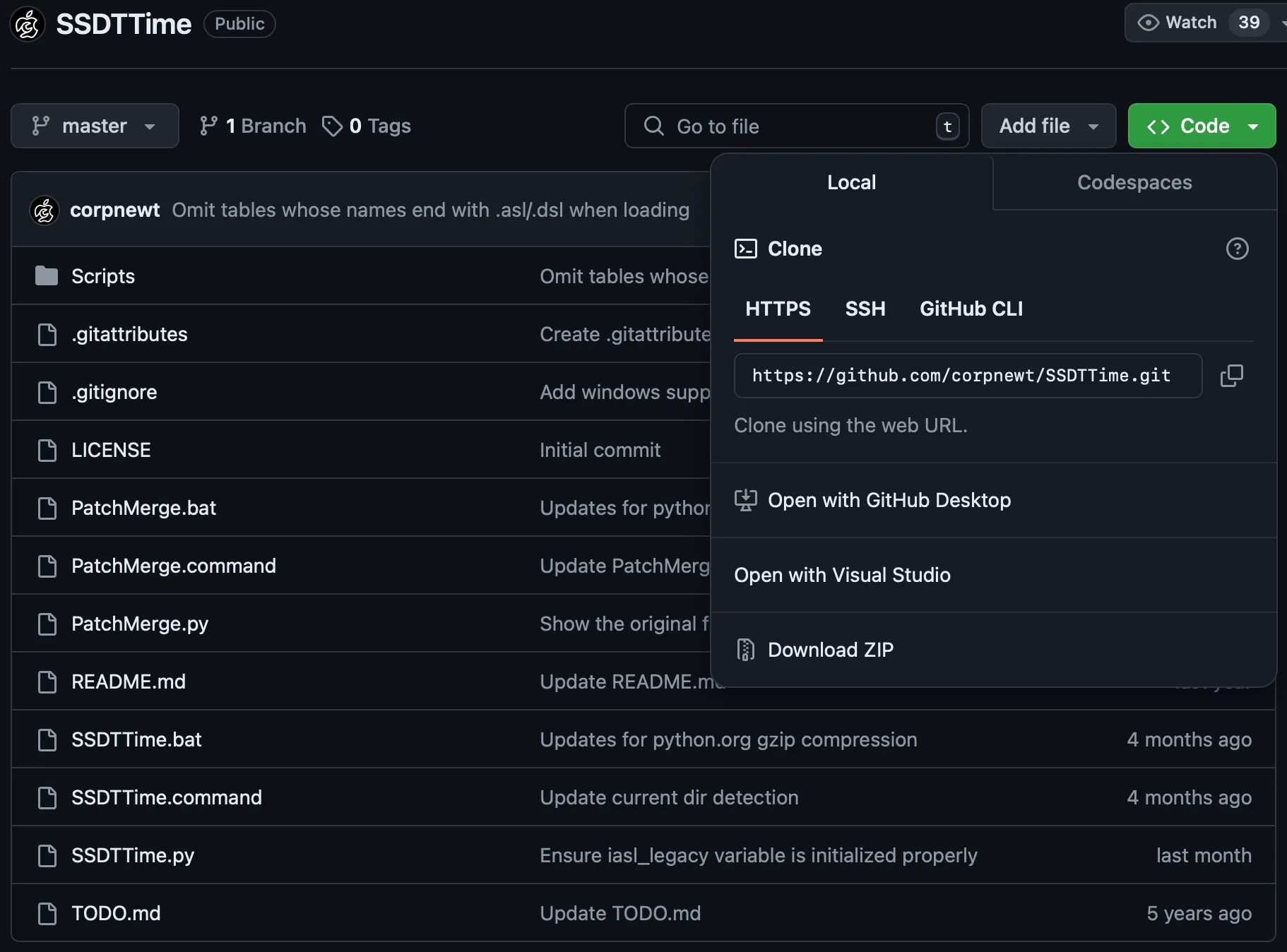Screen dimensions: 1287x952
Task: Click the zip archive icon for Download ZIP
Action: [746, 650]
